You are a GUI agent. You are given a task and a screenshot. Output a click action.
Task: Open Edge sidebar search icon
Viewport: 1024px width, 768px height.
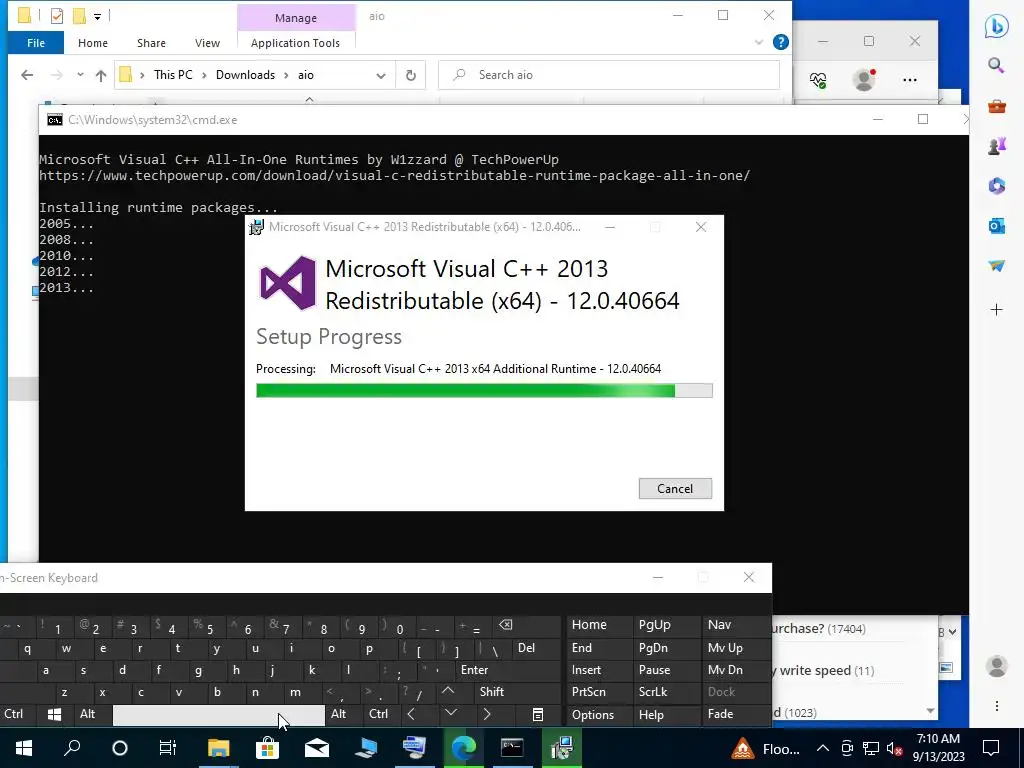pyautogui.click(x=997, y=65)
